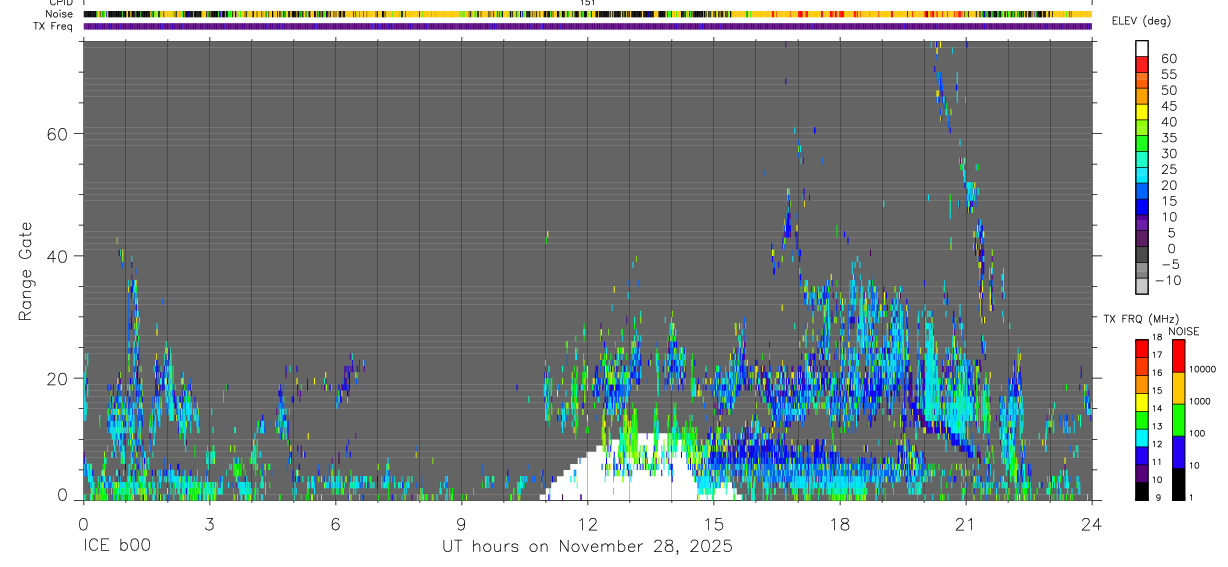Screen dimensions: 1228x567
Task: Click the red segment of the ELEV colorbar
Action: pos(1142,65)
